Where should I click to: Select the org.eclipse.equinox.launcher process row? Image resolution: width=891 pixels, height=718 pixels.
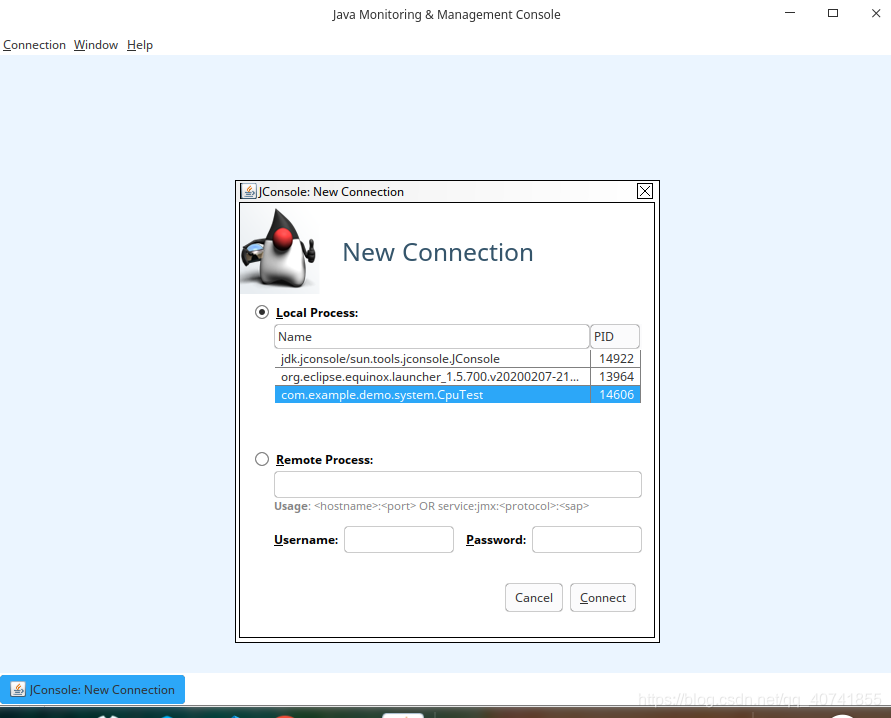[x=457, y=377]
